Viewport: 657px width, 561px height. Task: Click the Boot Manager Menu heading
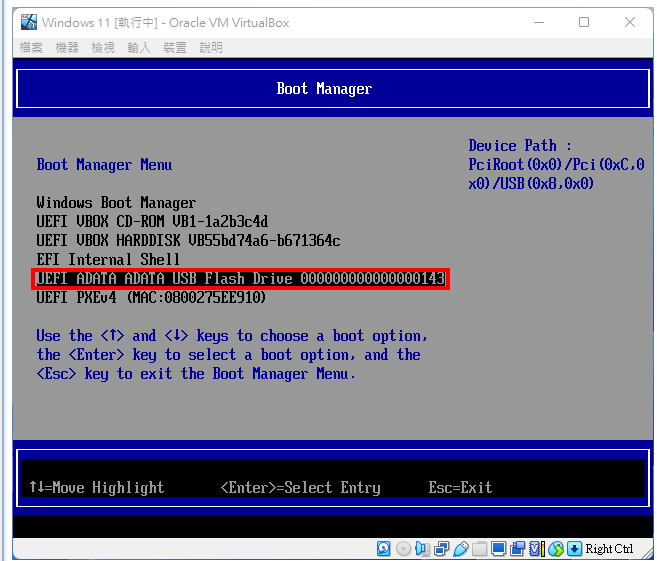pyautogui.click(x=104, y=165)
